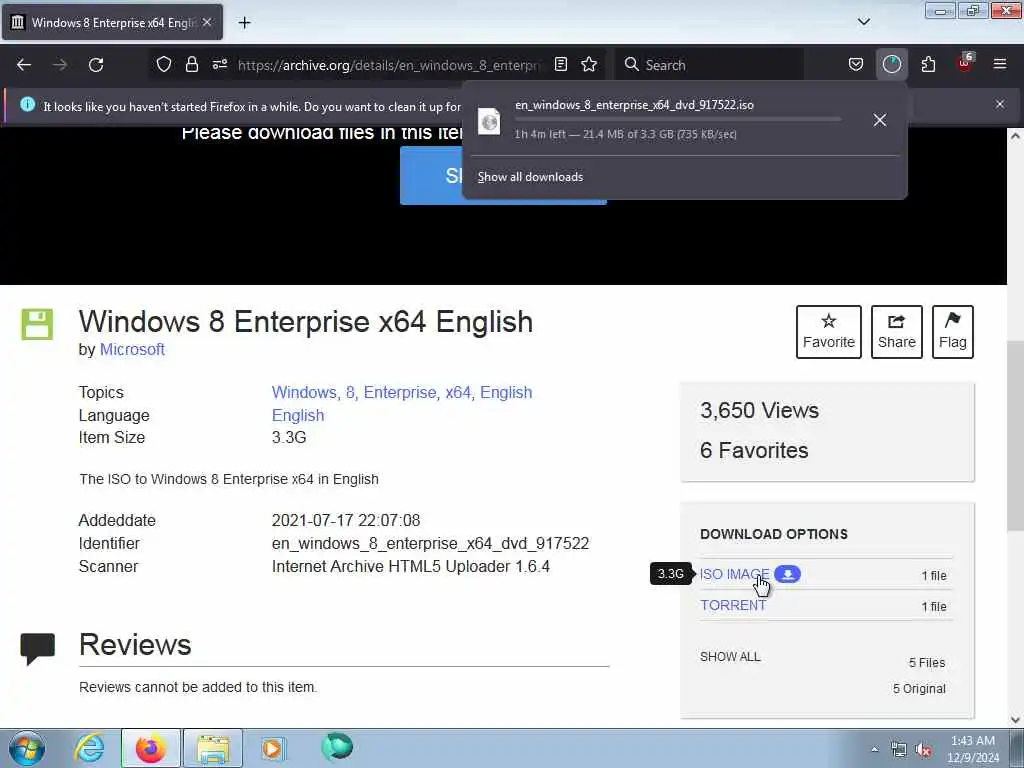Viewport: 1024px width, 768px height.
Task: Switch to the Windows 8 Enterprise x64 tab
Action: pos(112,22)
